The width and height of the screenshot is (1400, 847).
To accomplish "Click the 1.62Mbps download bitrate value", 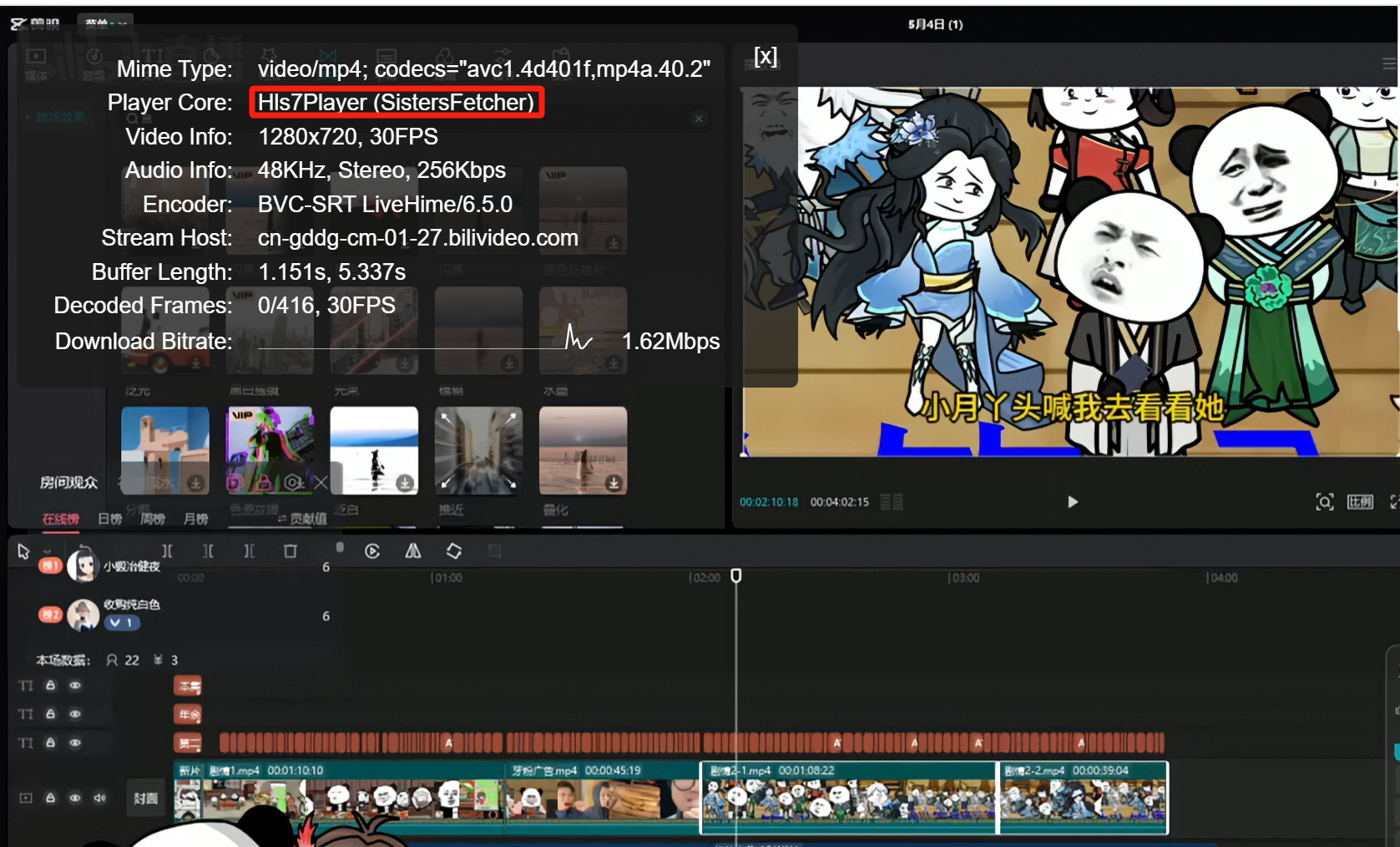I will [670, 342].
